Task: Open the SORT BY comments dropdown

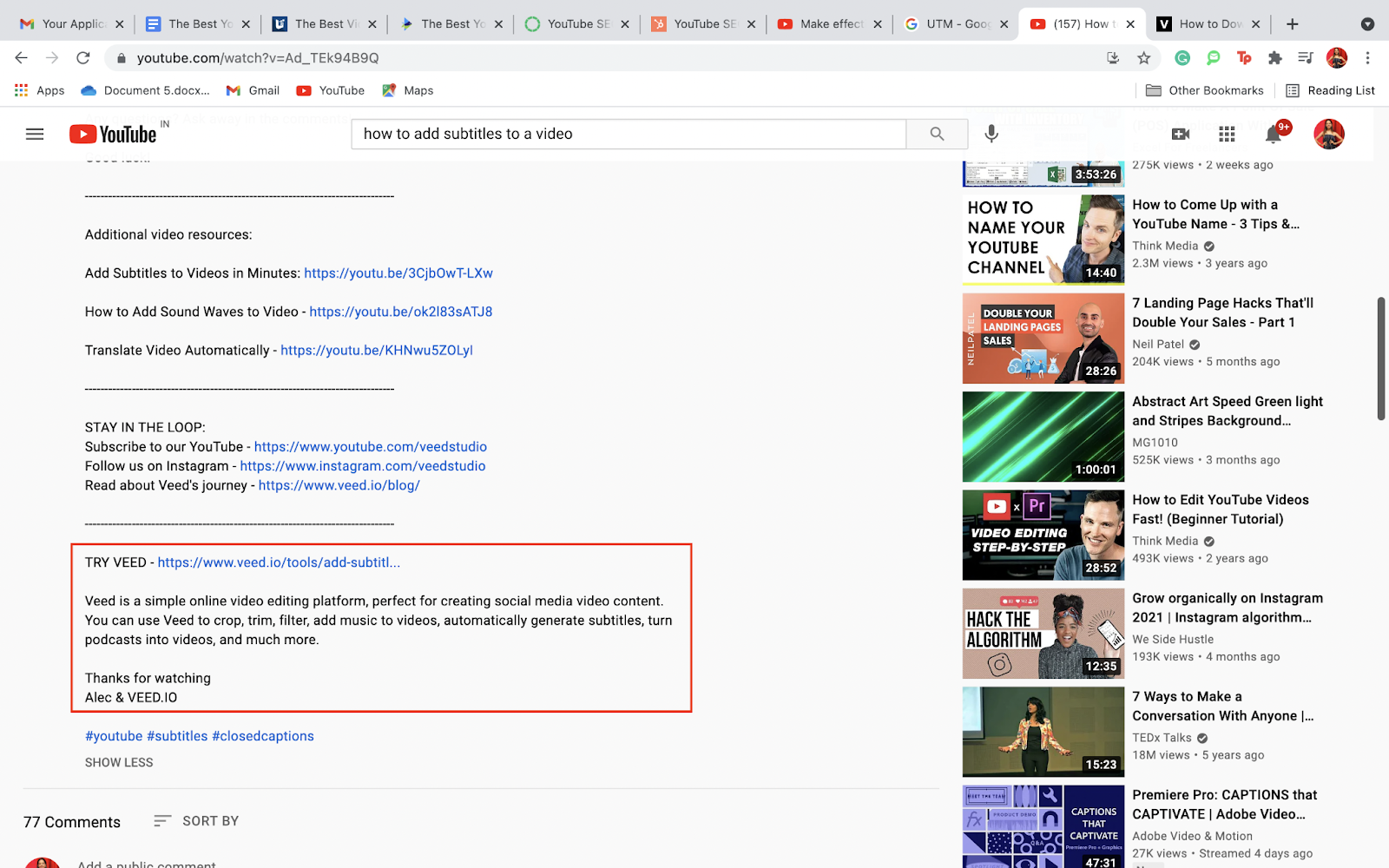Action: 196,821
